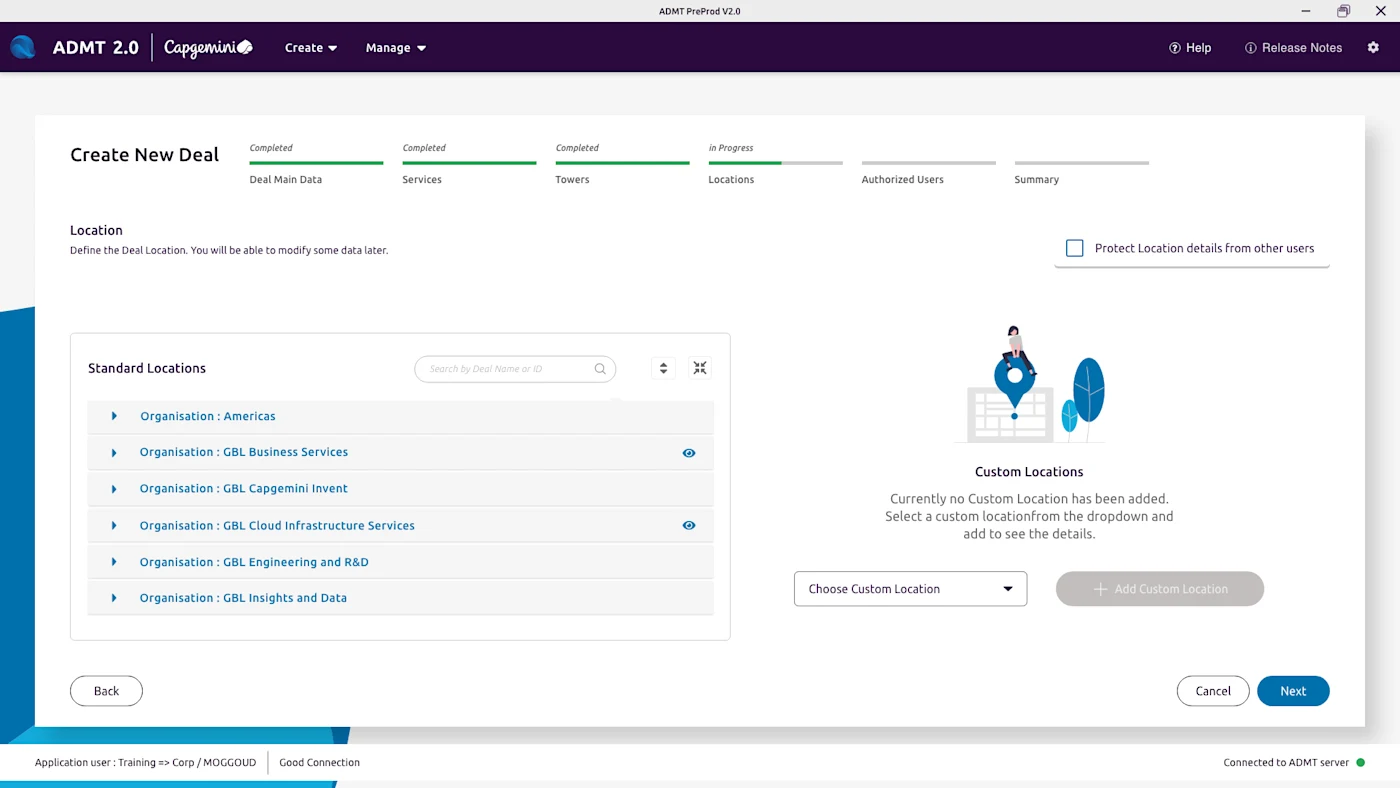
Task: Click Add Custom Location button
Action: (x=1160, y=589)
